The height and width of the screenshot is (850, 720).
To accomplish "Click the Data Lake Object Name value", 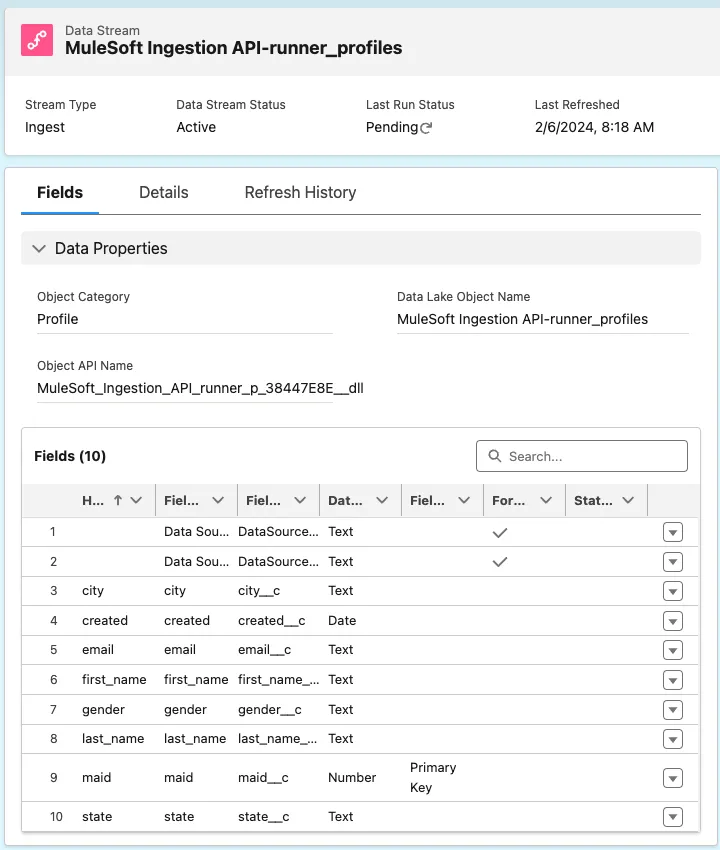I will point(522,319).
